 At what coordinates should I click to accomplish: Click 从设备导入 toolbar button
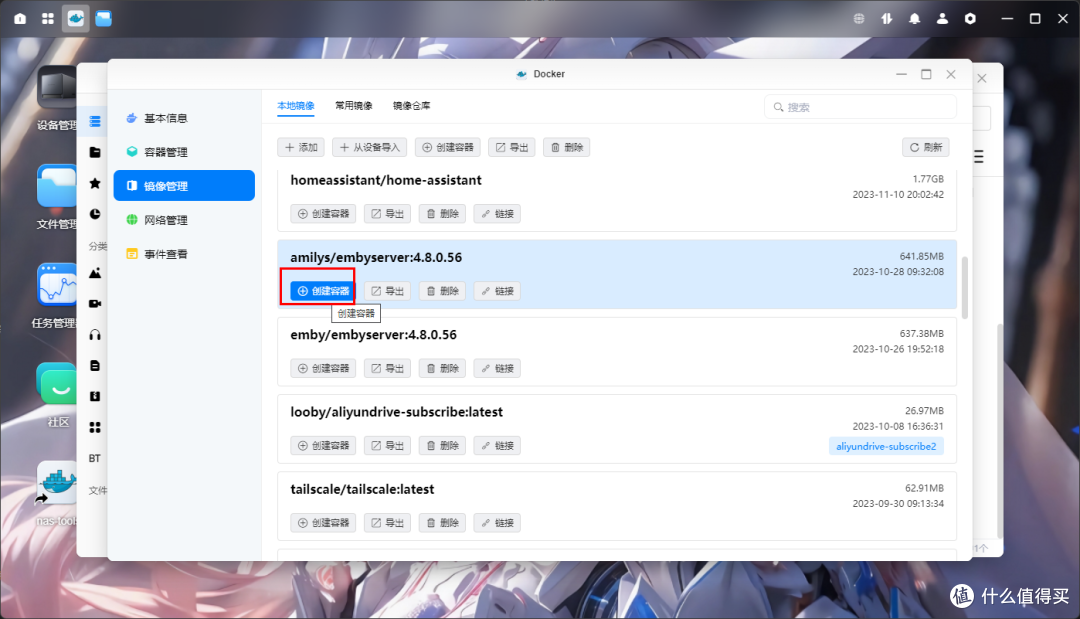pos(370,147)
